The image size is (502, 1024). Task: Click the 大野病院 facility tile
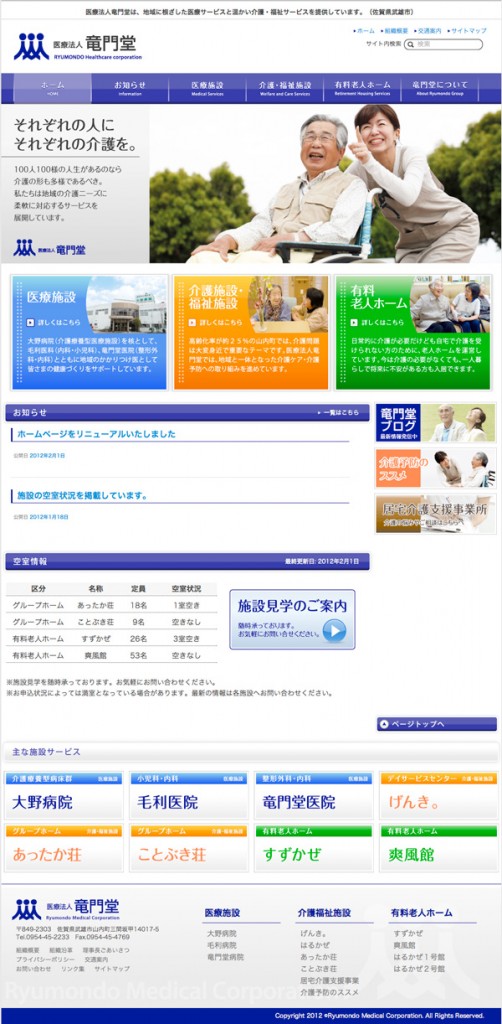(64, 796)
